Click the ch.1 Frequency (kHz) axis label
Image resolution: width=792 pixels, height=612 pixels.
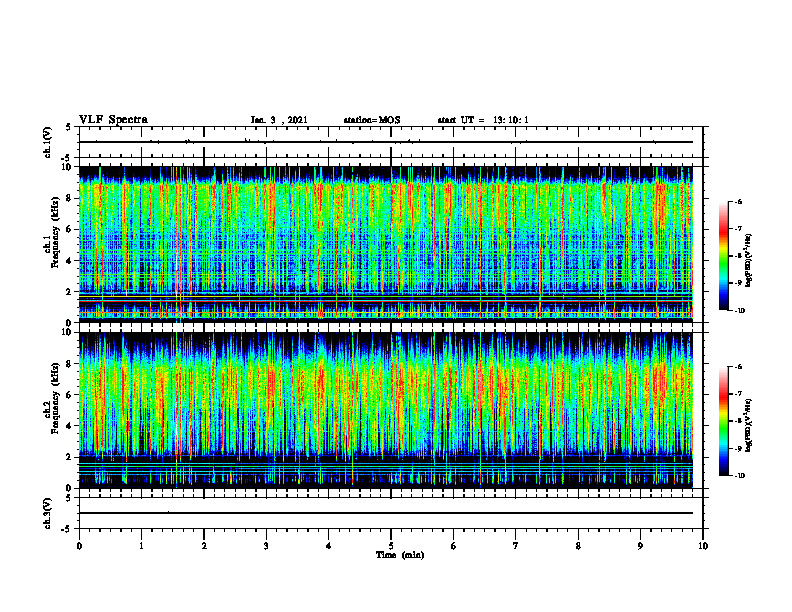pos(51,232)
